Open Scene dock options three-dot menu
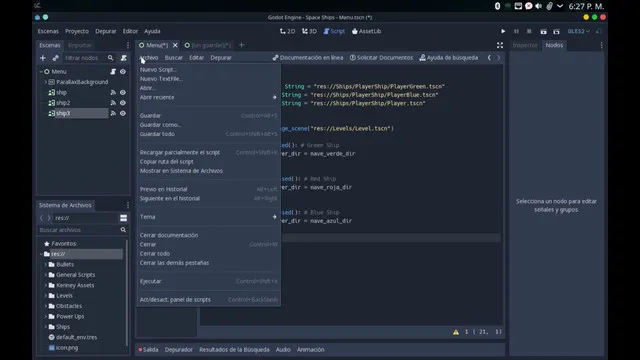640x360 pixels. coord(128,45)
